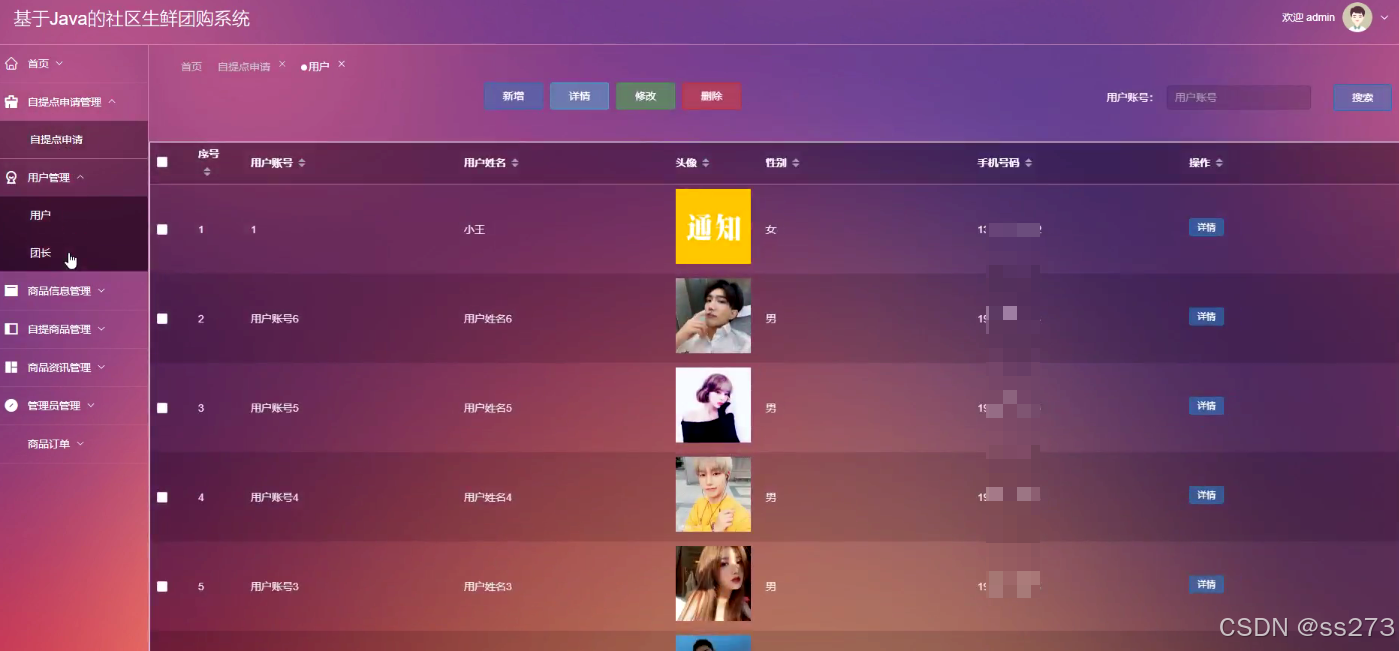Expand the 首页 sidebar menu chevron
Screen dimensions: 1399x651
click(59, 64)
